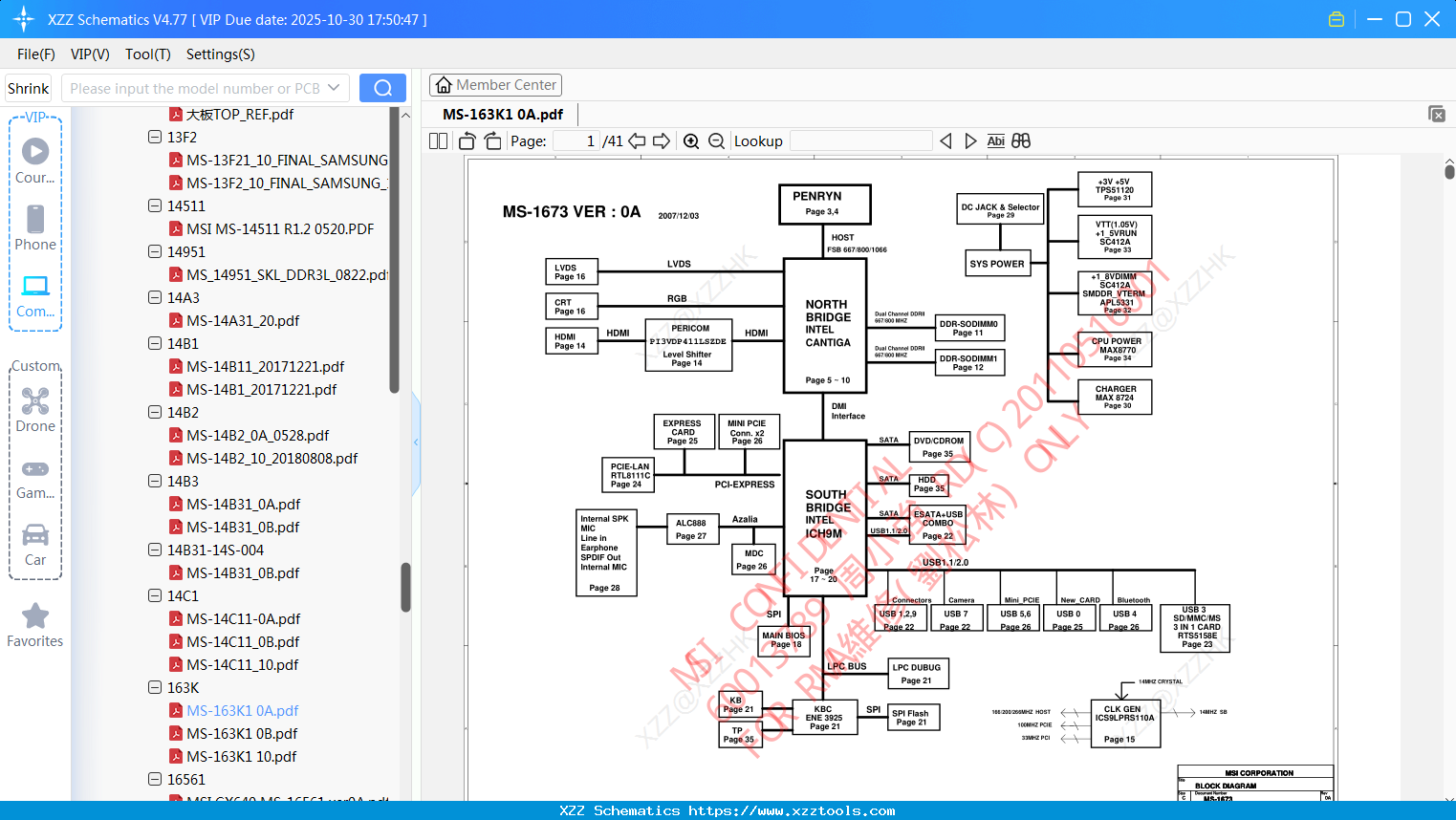Collapse the 14B1 folder node
Viewport: 1456px width, 820px height.
pos(155,343)
